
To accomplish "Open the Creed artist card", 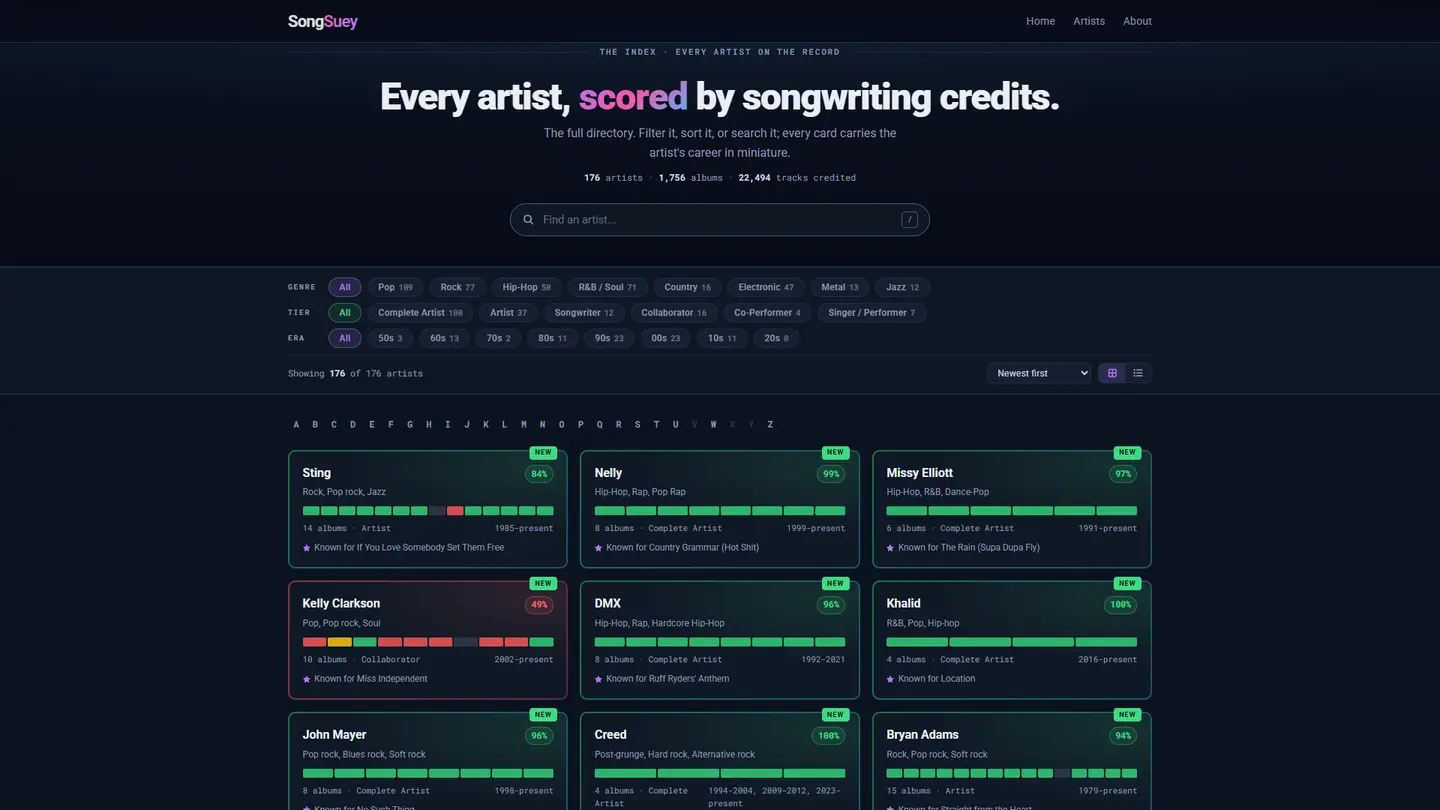I will pos(719,761).
